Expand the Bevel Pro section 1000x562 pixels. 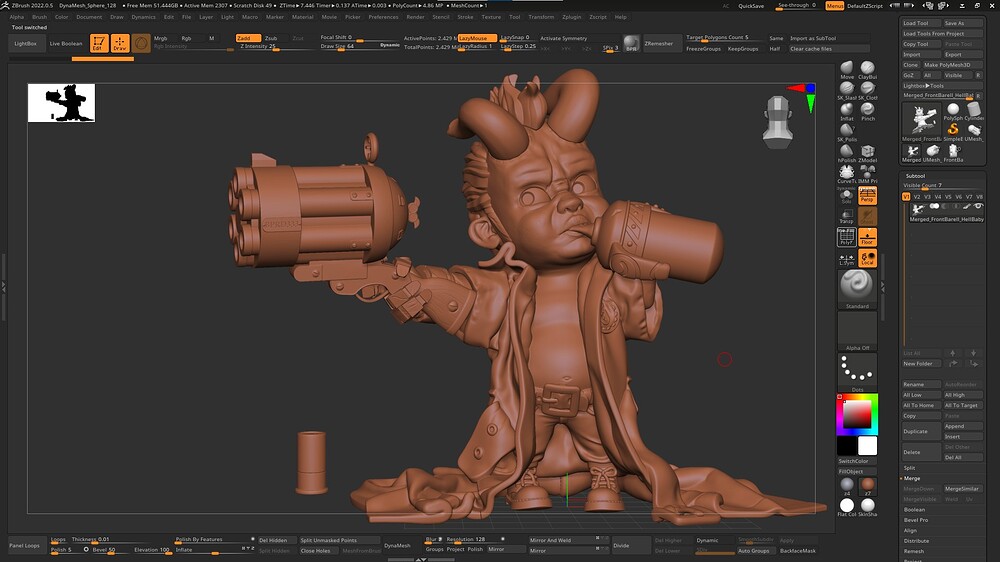coord(916,520)
